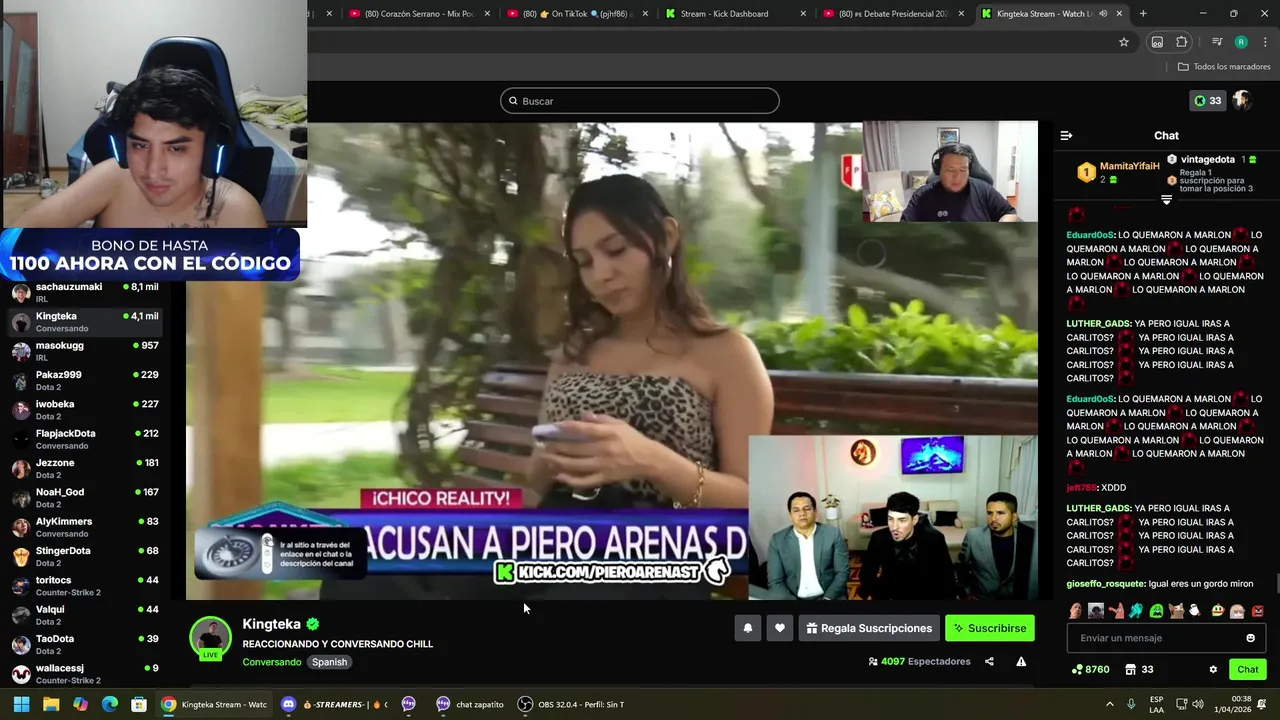The width and height of the screenshot is (1280, 720).
Task: Click Regala Suscripciones button
Action: (869, 628)
